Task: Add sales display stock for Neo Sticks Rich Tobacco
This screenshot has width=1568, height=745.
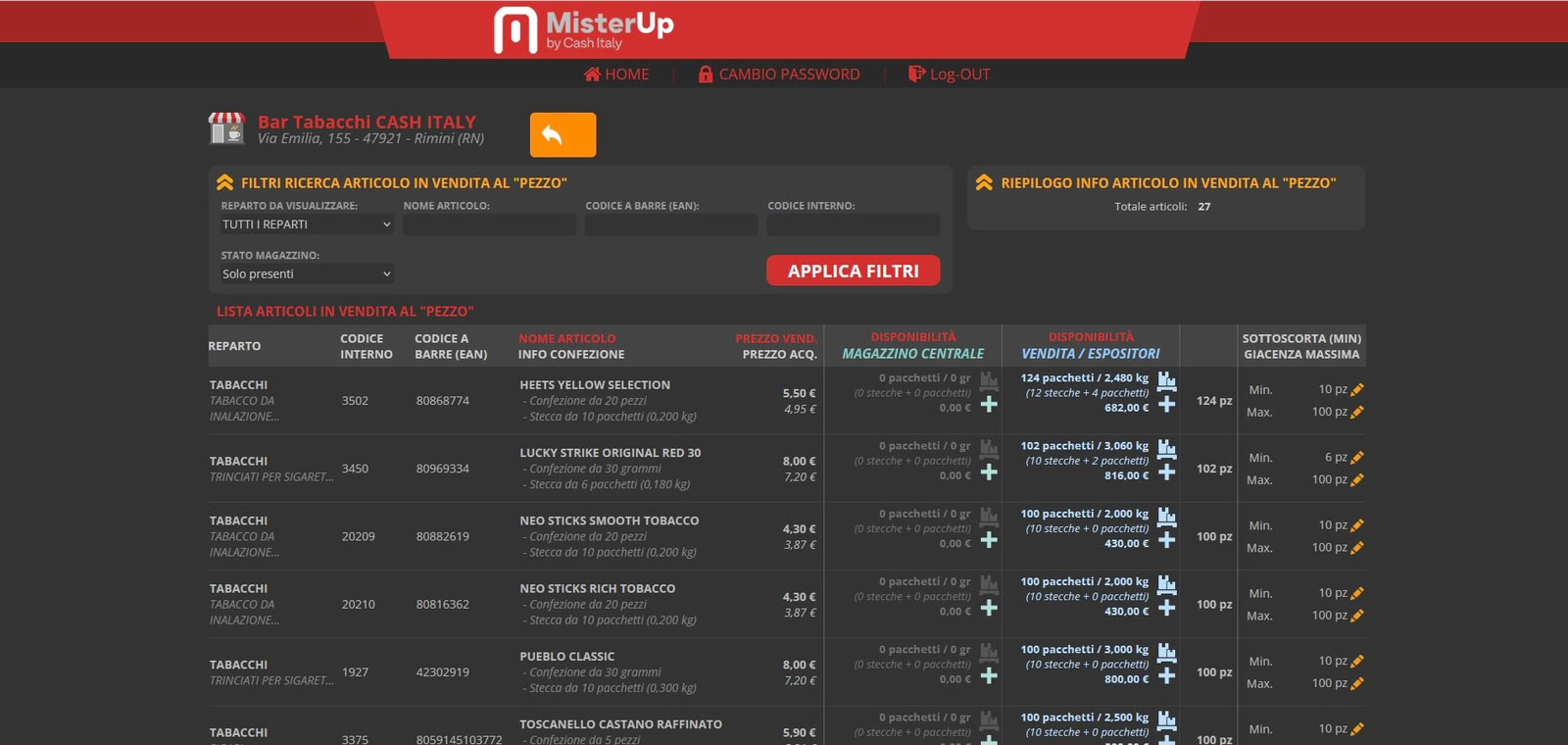Action: click(x=1166, y=607)
